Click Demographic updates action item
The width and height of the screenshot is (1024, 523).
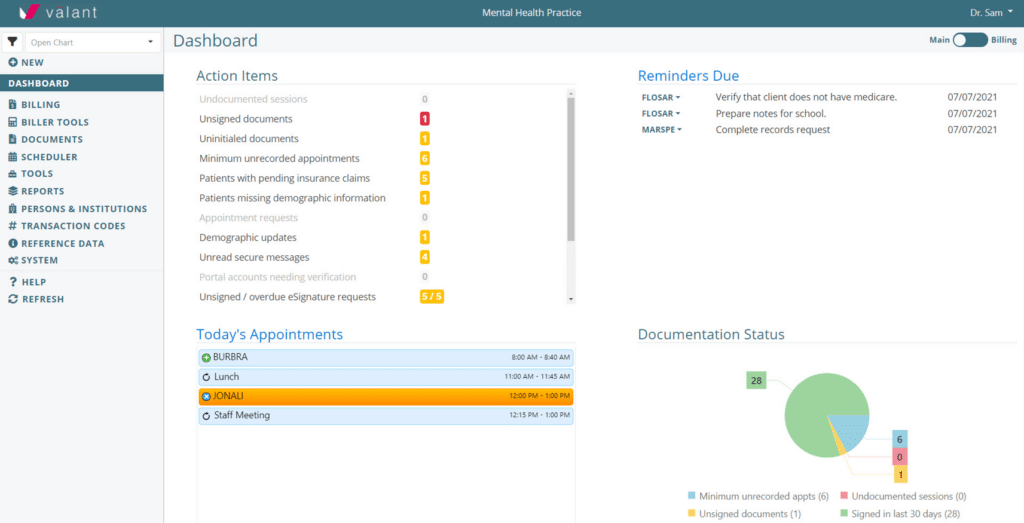[248, 238]
